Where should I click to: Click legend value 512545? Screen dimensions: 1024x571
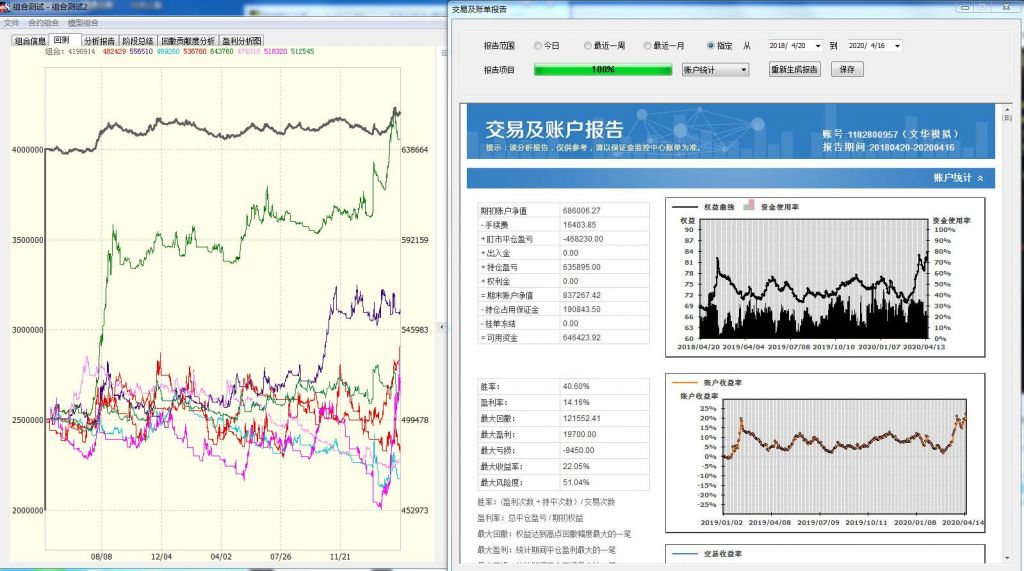pyautogui.click(x=302, y=51)
